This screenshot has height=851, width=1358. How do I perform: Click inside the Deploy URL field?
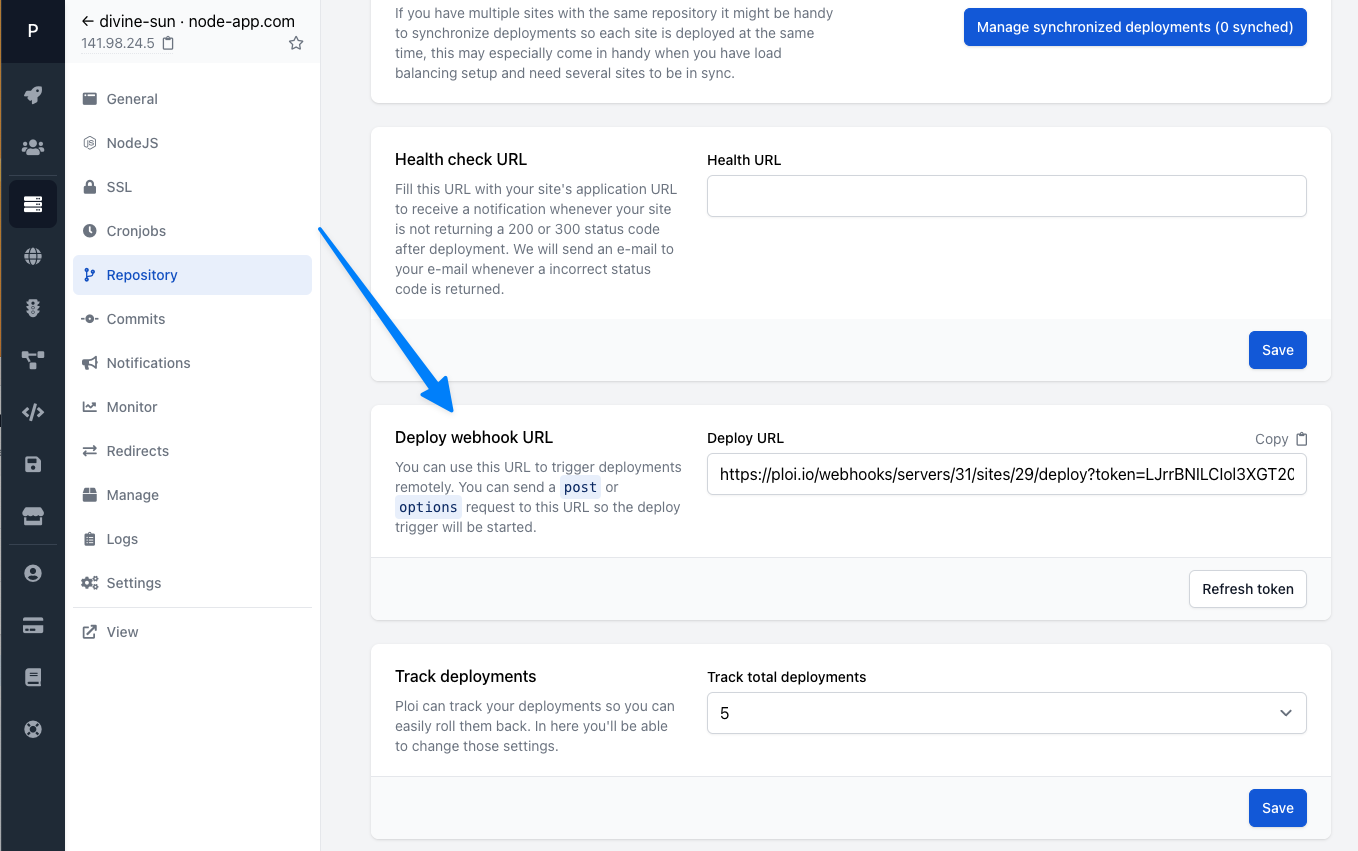pyautogui.click(x=1006, y=475)
